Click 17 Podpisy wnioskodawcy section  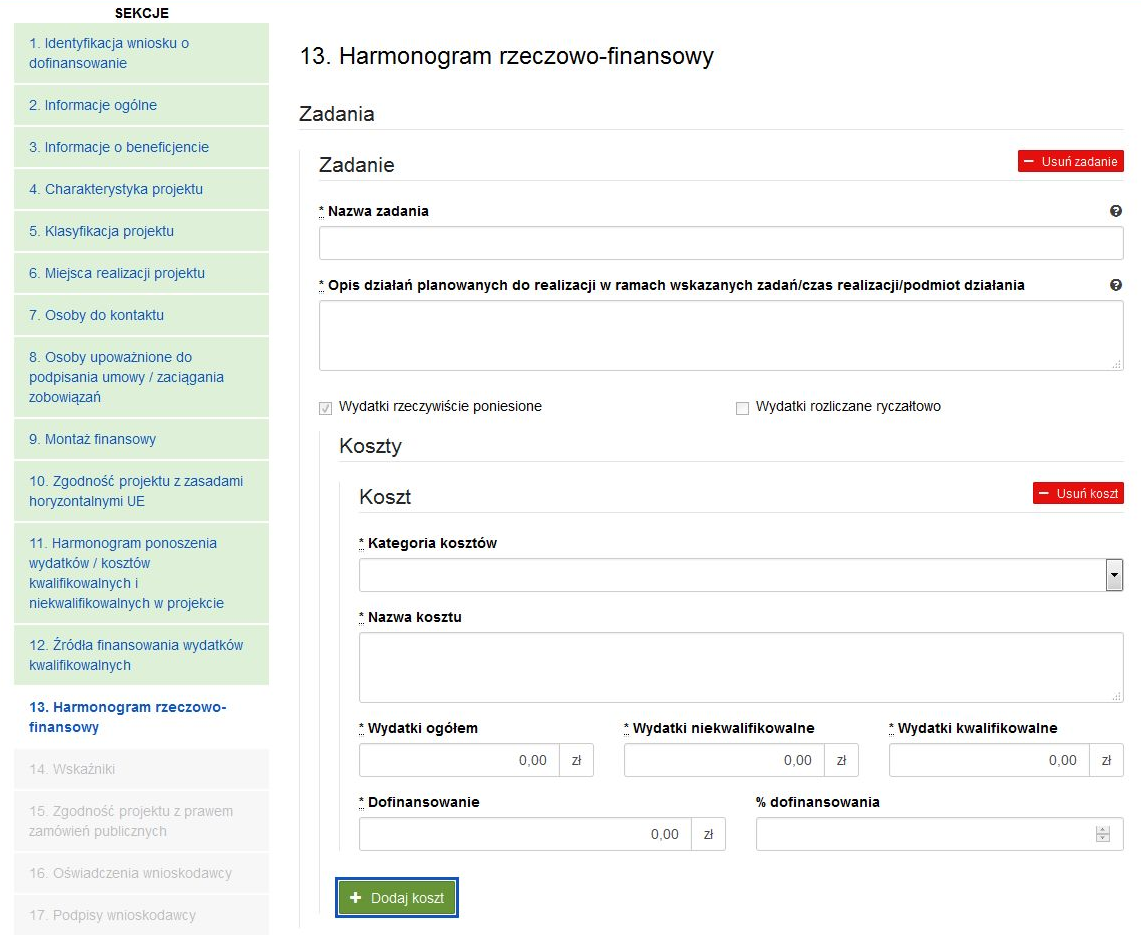[x=141, y=915]
